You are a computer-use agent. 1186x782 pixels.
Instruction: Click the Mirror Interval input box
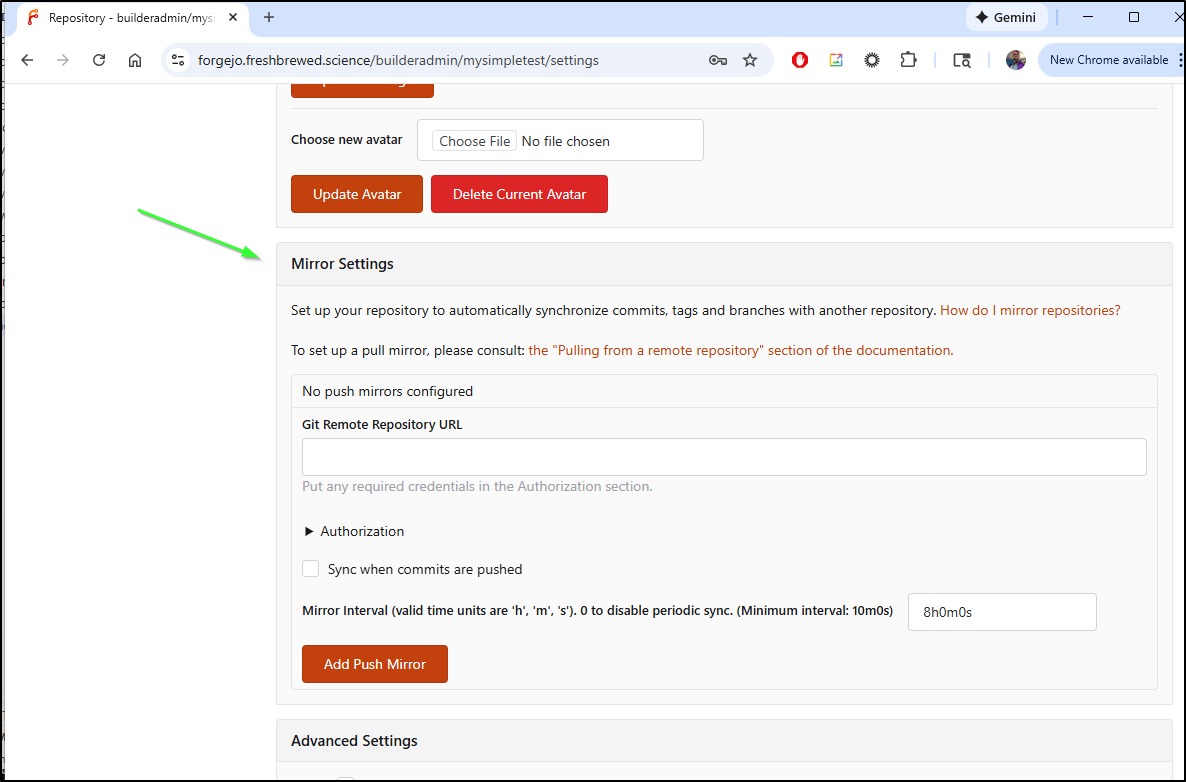click(1001, 612)
